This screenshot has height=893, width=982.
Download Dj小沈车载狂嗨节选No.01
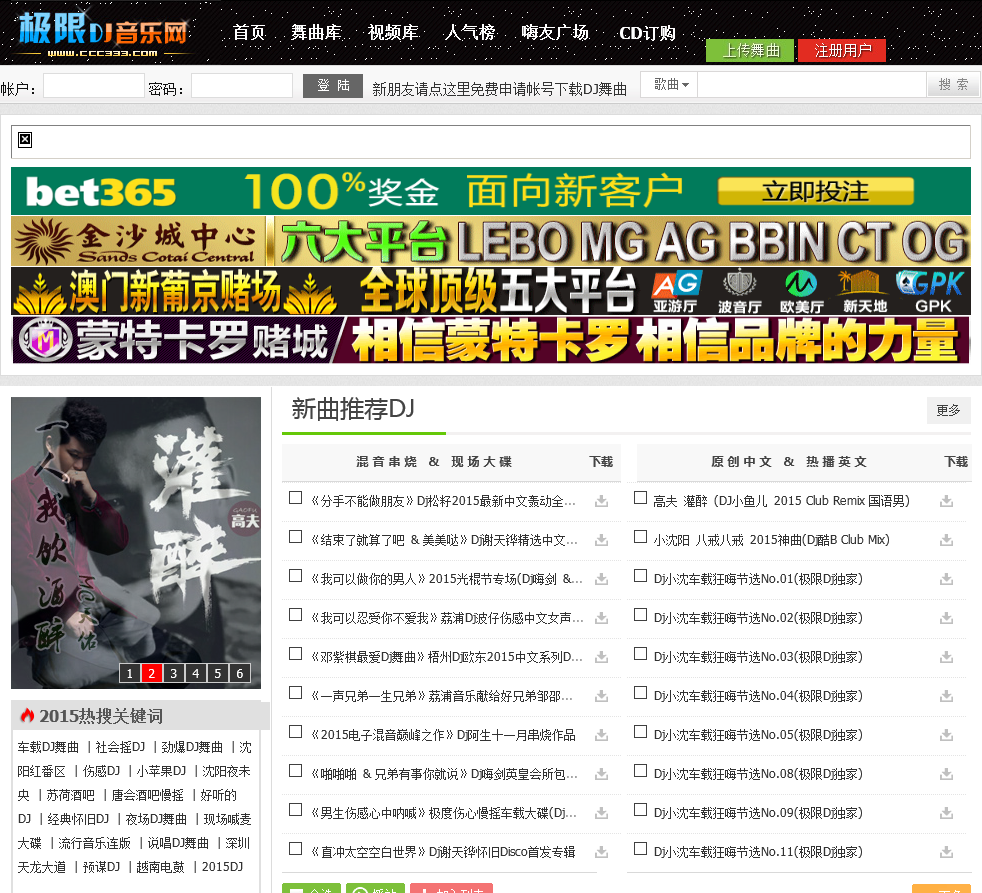946,579
